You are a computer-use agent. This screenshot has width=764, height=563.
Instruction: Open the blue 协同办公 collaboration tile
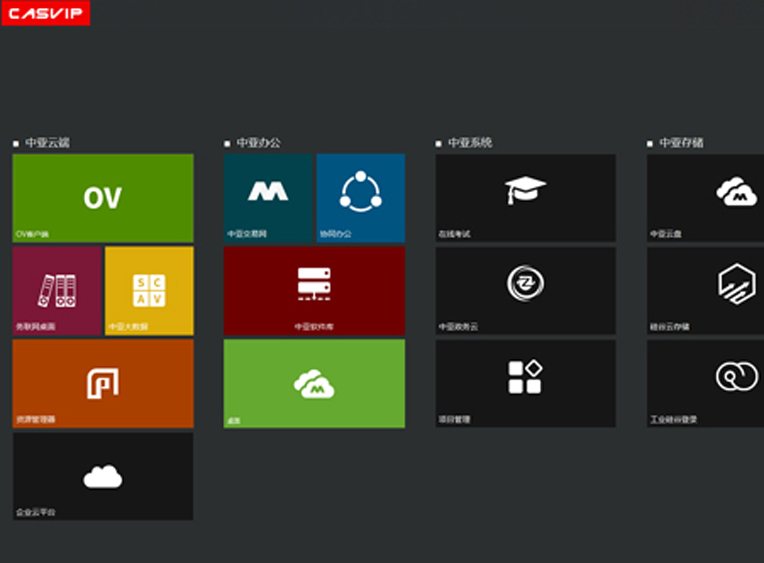pyautogui.click(x=360, y=198)
